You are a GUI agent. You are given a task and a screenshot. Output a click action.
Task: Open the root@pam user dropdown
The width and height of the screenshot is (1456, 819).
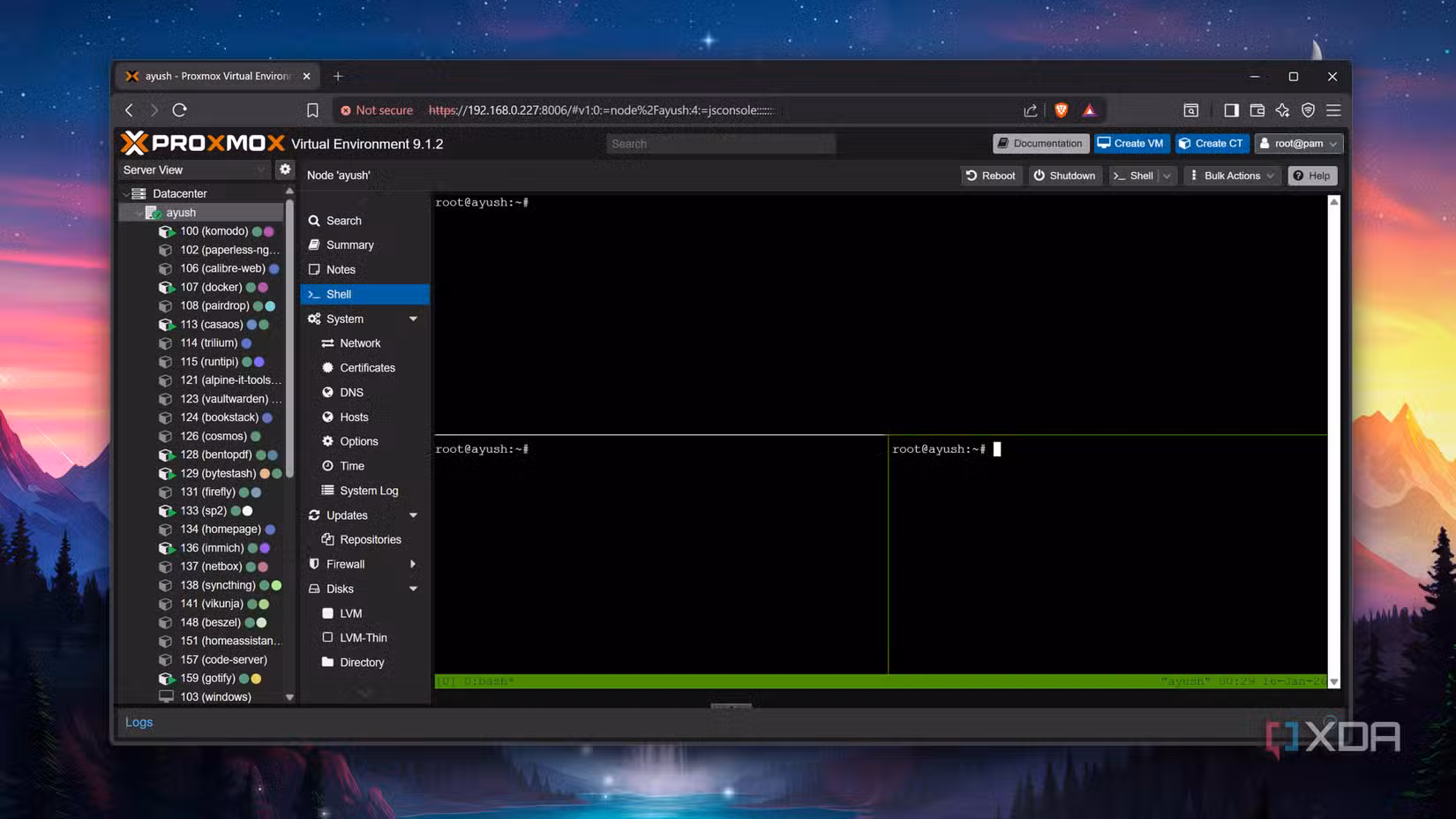[x=1299, y=143]
